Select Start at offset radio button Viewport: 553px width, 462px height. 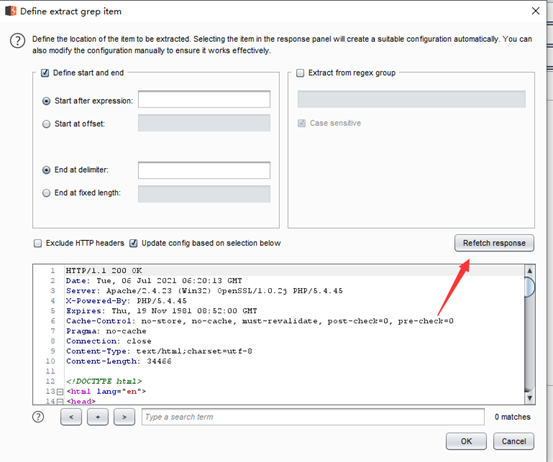point(46,124)
